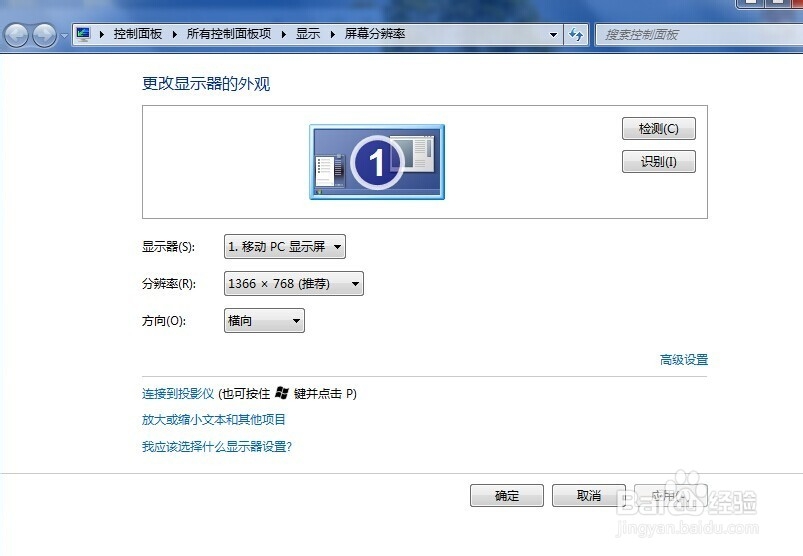Click the refresh icon next to address bar

tap(576, 35)
